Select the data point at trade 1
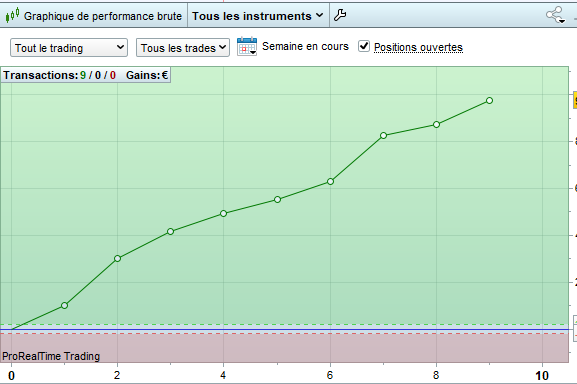 pyautogui.click(x=64, y=306)
